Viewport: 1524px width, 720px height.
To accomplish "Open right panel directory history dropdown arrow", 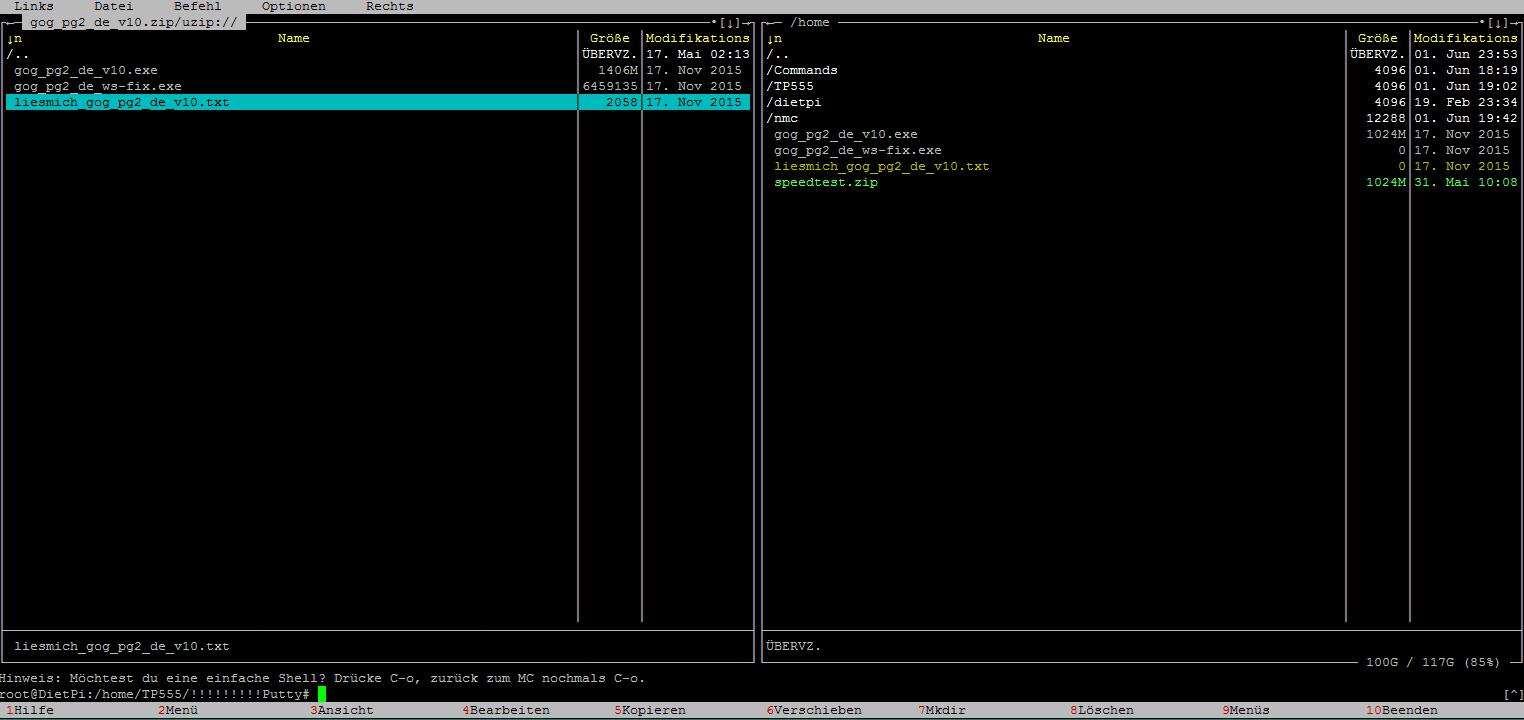I will coord(1498,22).
